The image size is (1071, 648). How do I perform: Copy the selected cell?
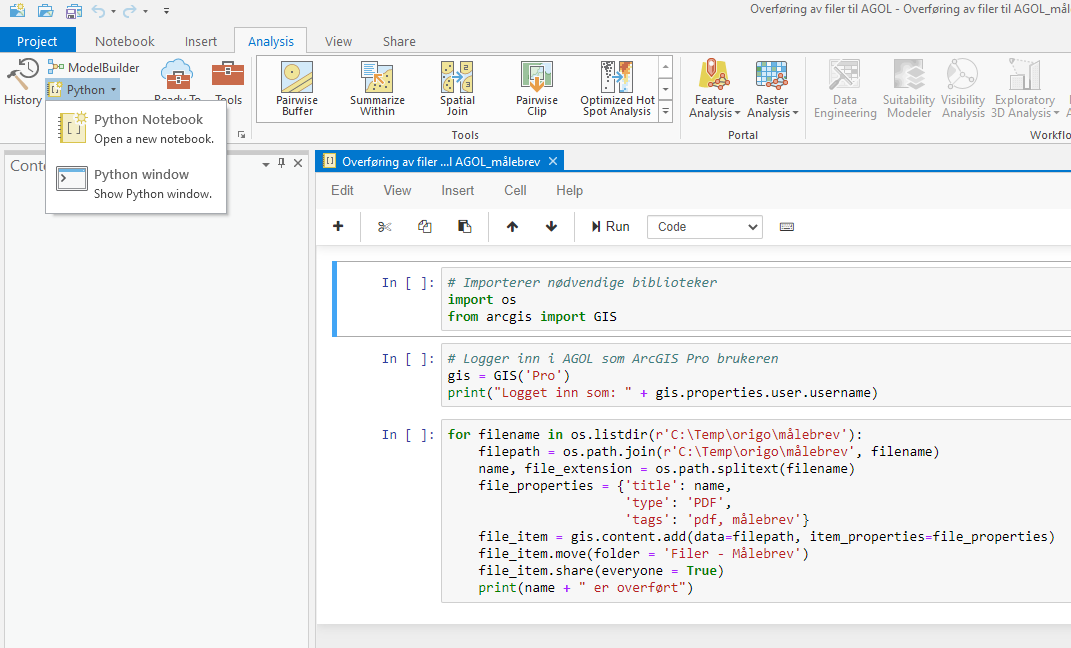click(x=424, y=227)
